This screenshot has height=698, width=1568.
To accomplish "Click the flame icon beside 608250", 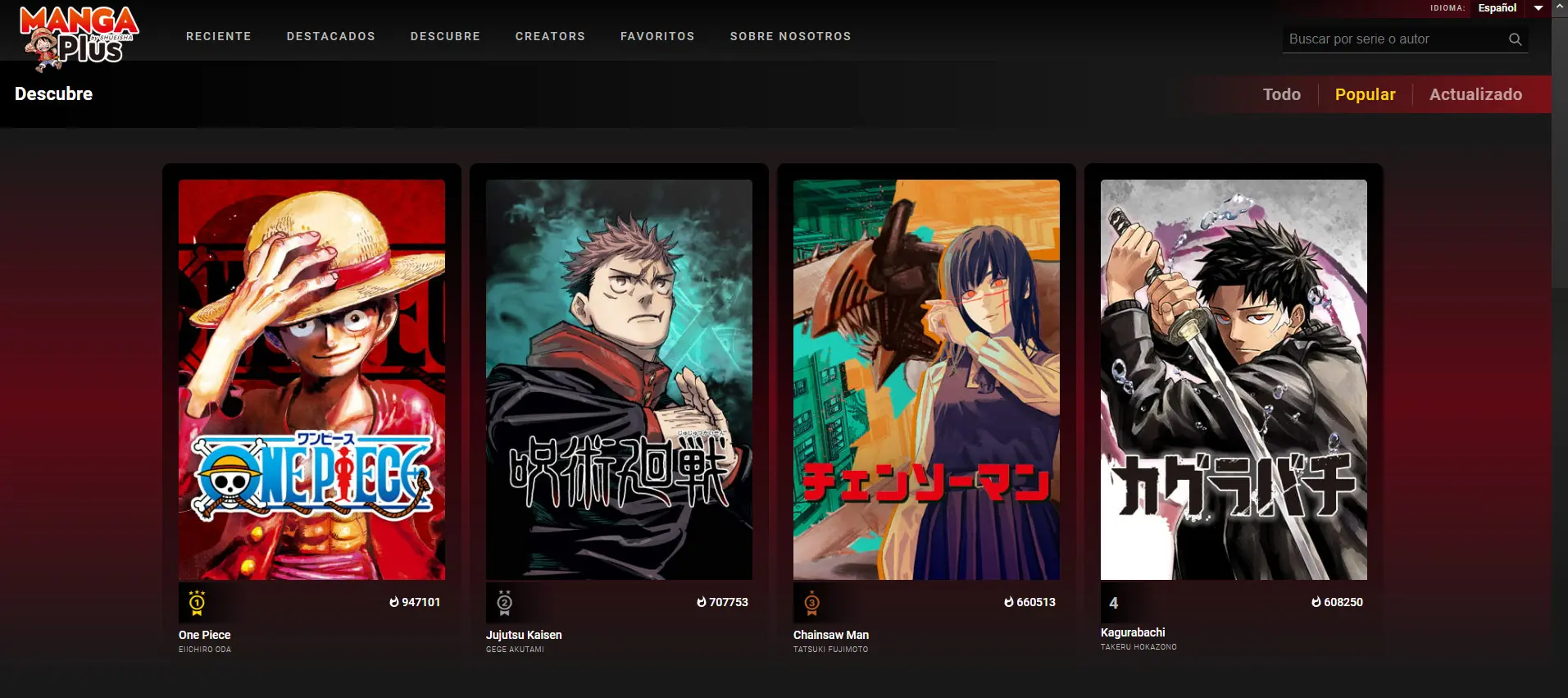I will (1316, 602).
